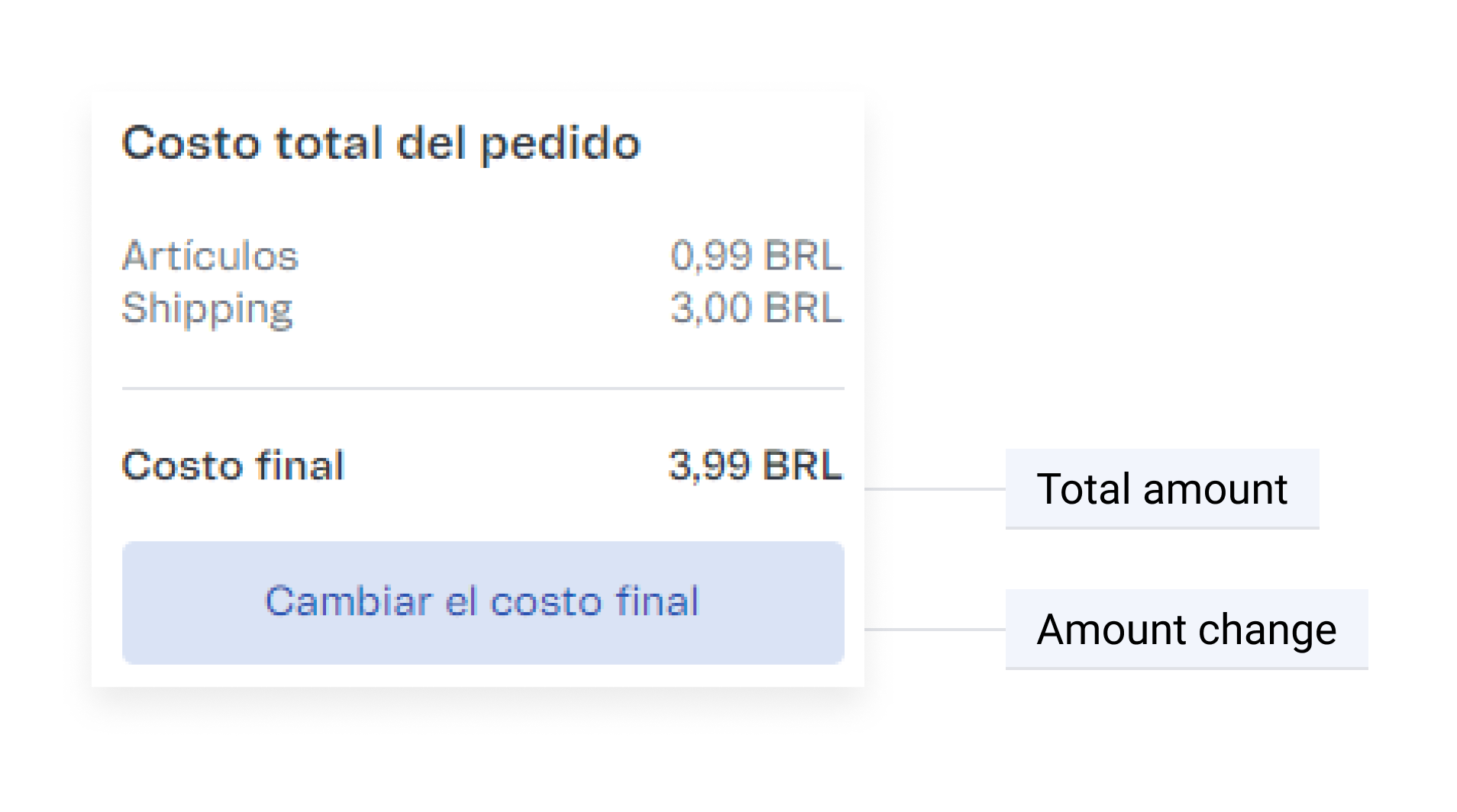Select the 3,99 BRL final total

coord(754,466)
